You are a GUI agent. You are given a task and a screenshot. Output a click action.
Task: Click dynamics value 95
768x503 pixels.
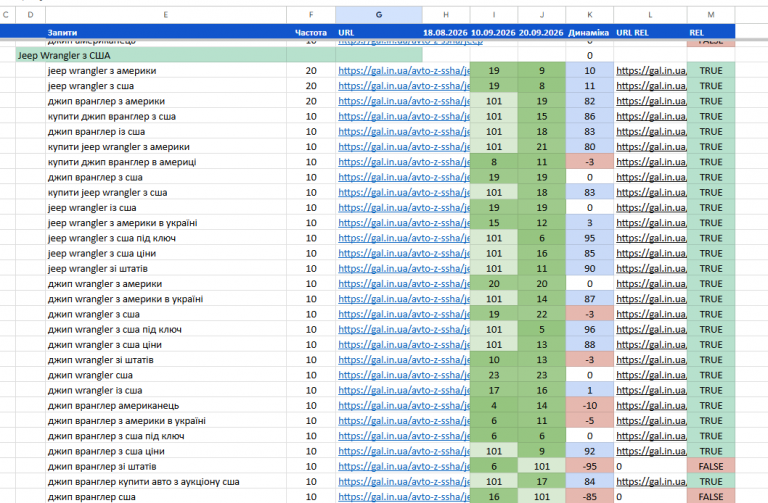[590, 238]
